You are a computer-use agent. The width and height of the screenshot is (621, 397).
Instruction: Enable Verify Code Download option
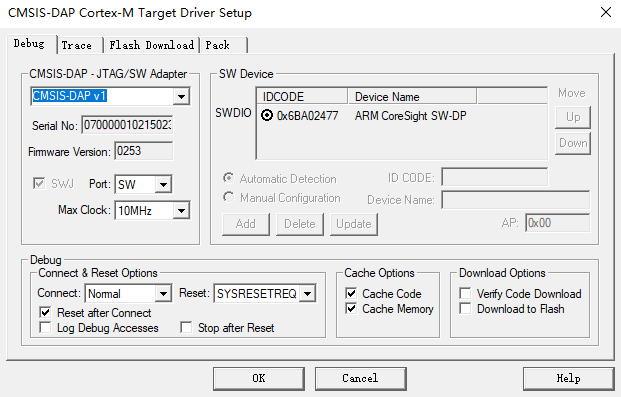coord(465,294)
